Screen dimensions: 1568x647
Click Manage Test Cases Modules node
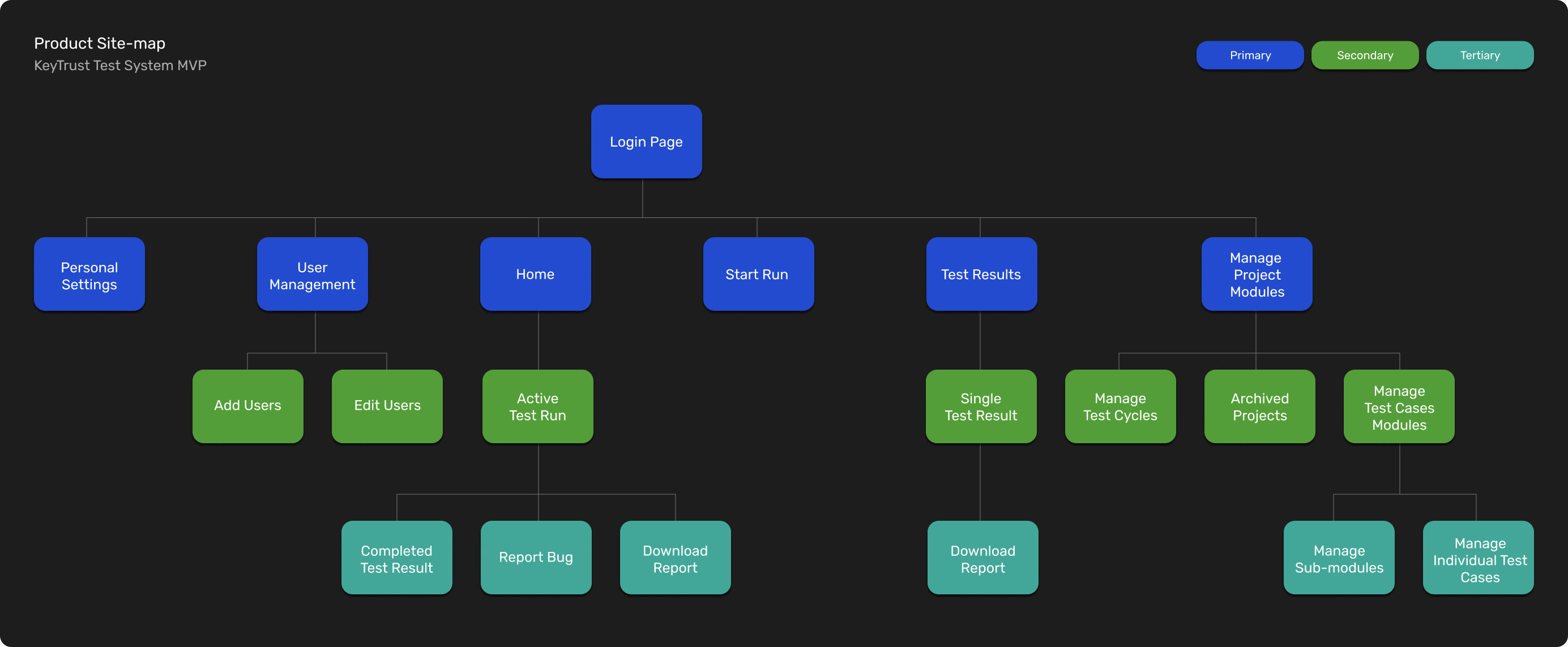pyautogui.click(x=1399, y=406)
